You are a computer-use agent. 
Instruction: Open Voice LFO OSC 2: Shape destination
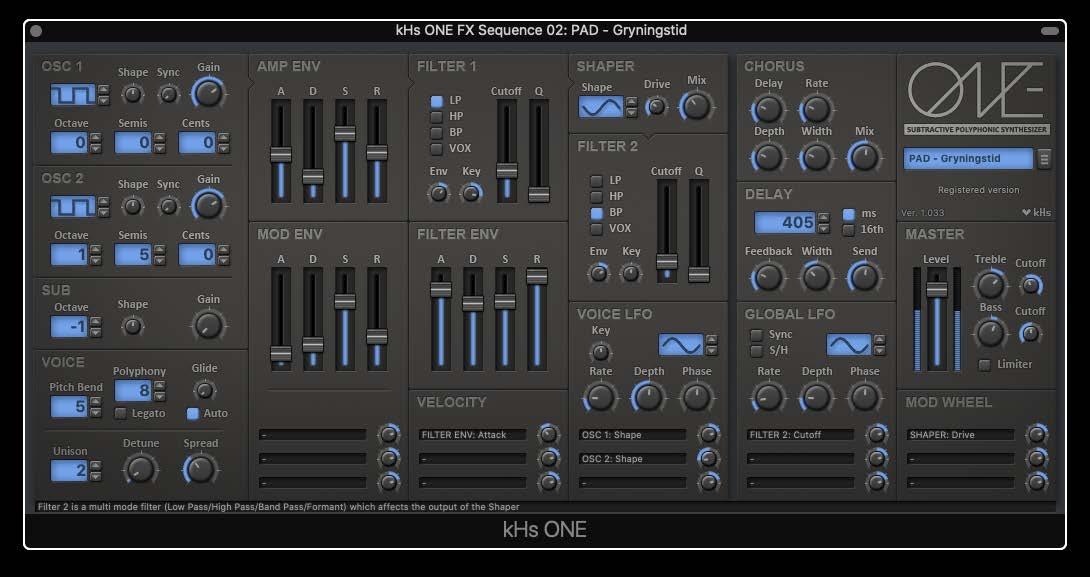632,459
